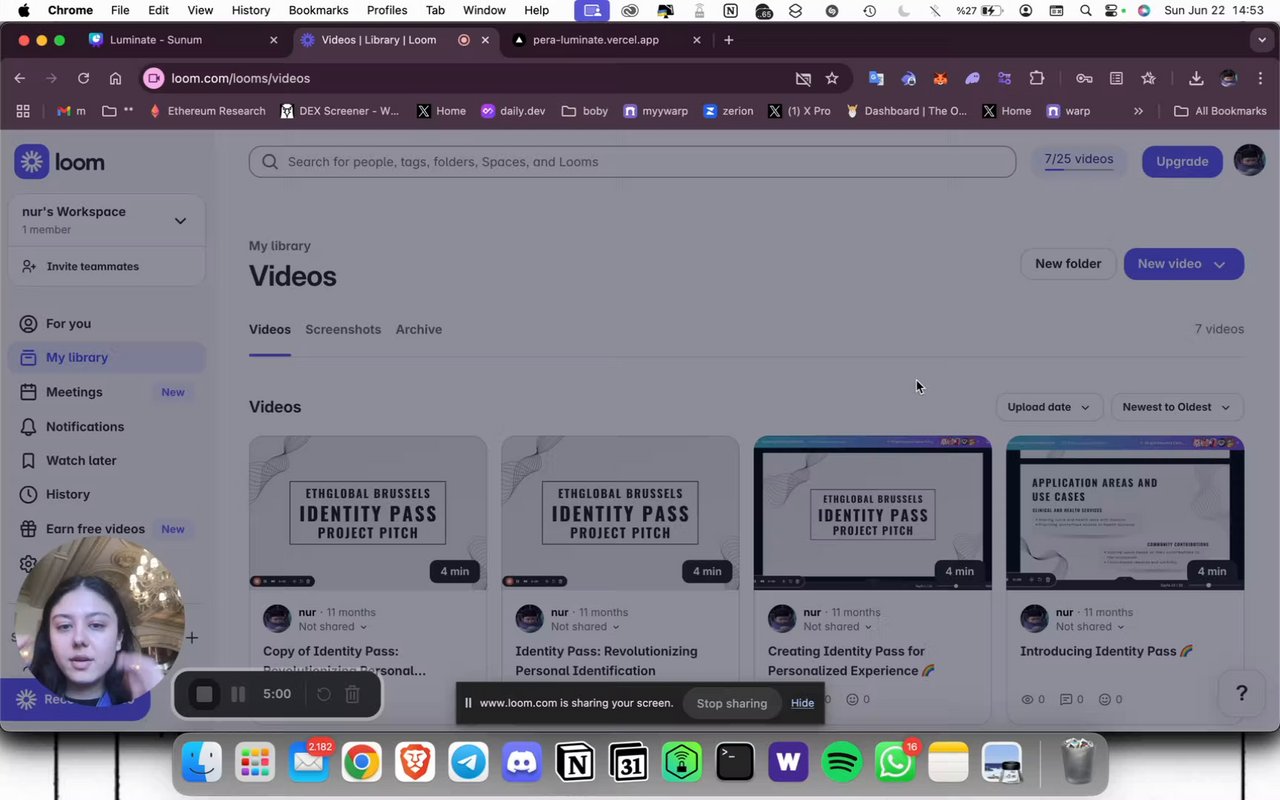1280x800 pixels.
Task: Expand nur's Workspace switcher
Action: tap(106, 220)
